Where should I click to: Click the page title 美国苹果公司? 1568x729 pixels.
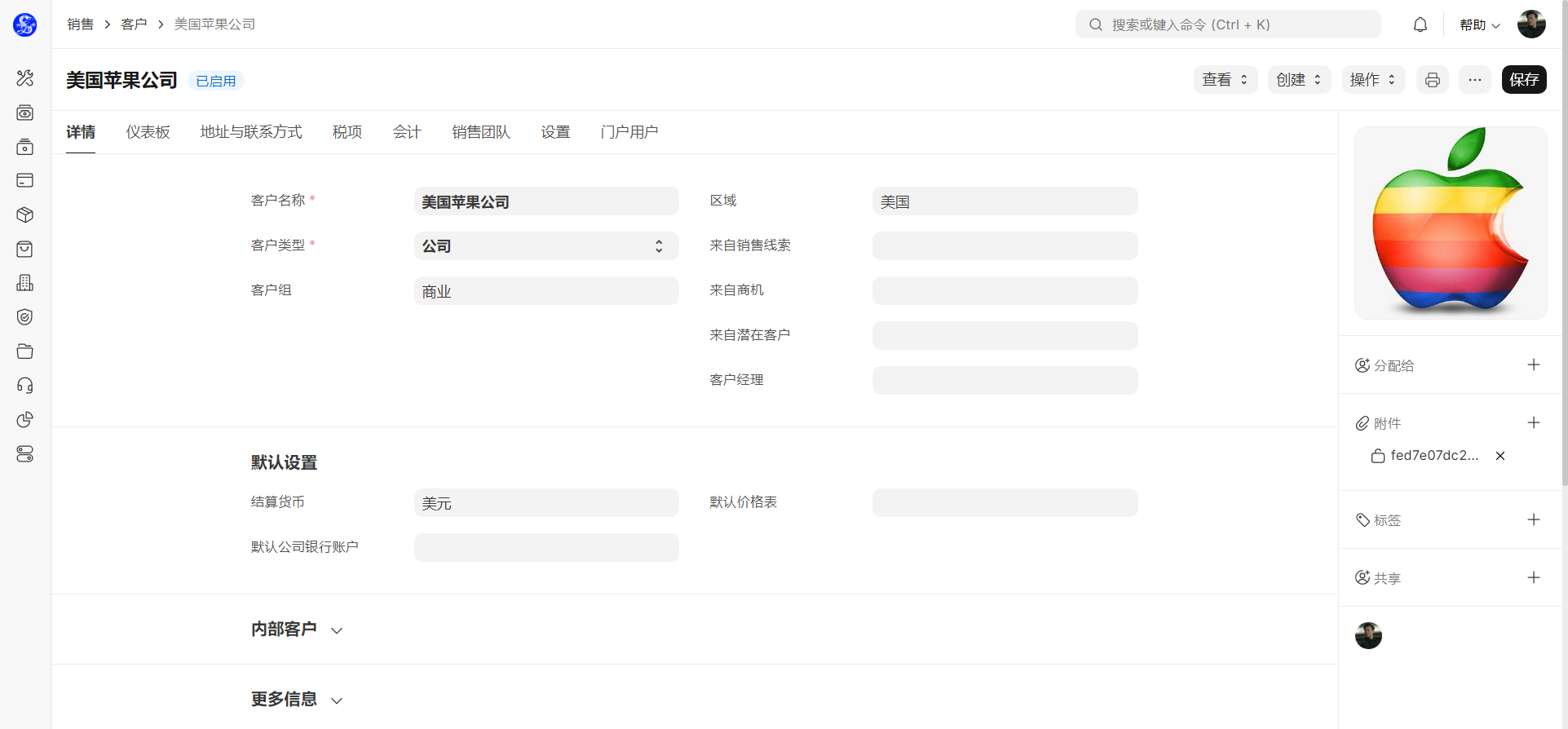click(121, 80)
